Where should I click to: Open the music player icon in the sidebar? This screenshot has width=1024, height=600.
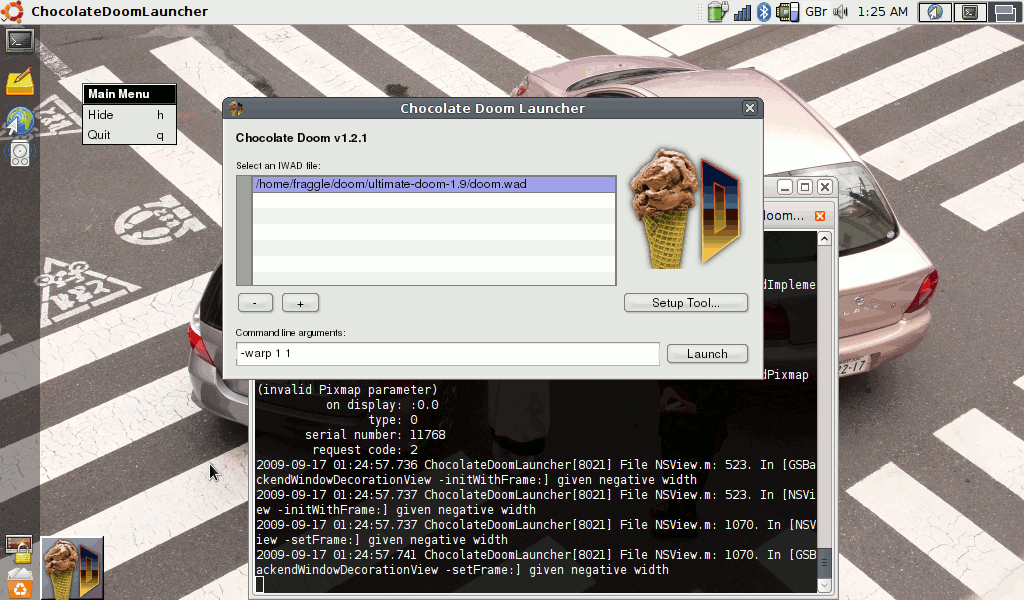pyautogui.click(x=20, y=155)
